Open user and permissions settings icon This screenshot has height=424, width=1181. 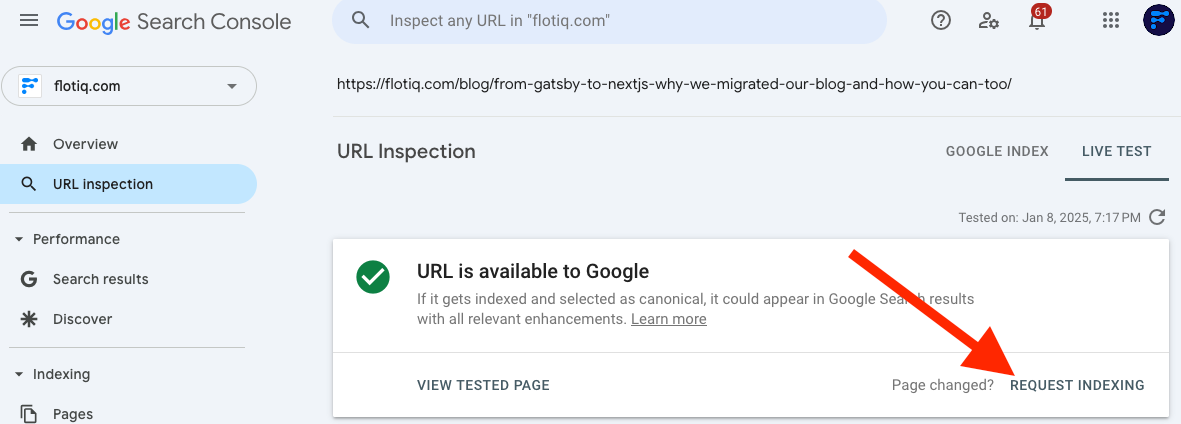(x=988, y=20)
